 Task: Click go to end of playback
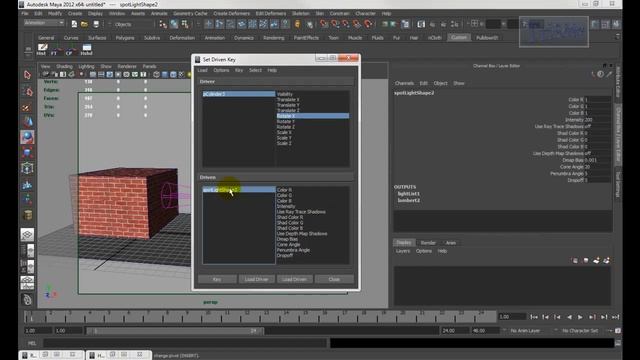(616, 317)
